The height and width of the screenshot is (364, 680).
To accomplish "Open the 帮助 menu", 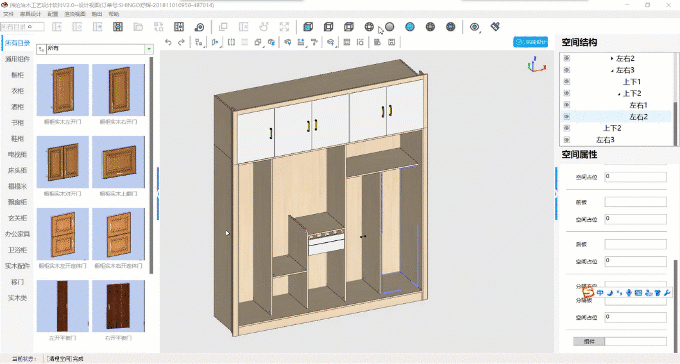I will pyautogui.click(x=114, y=14).
